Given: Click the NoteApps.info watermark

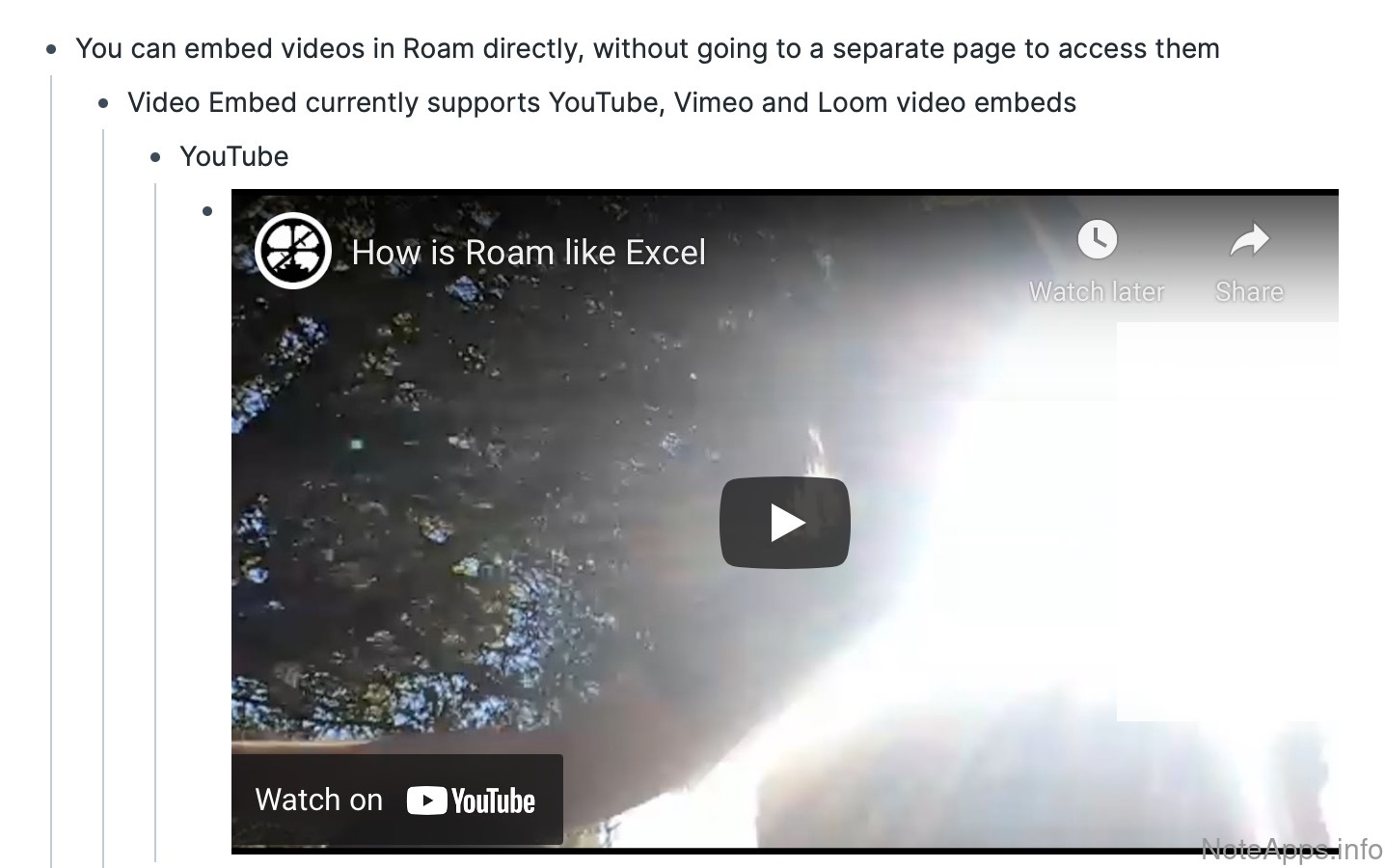Looking at the screenshot, I should coord(1292,849).
